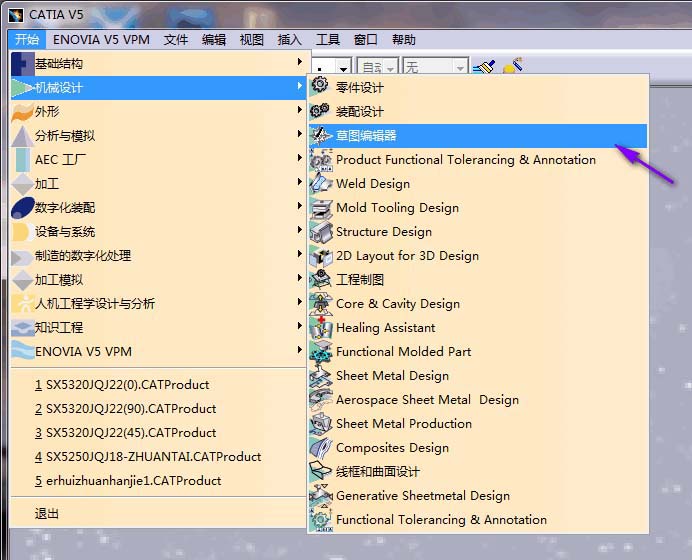Select the 设备与系统 menu entry
The height and width of the screenshot is (560, 692).
(158, 232)
